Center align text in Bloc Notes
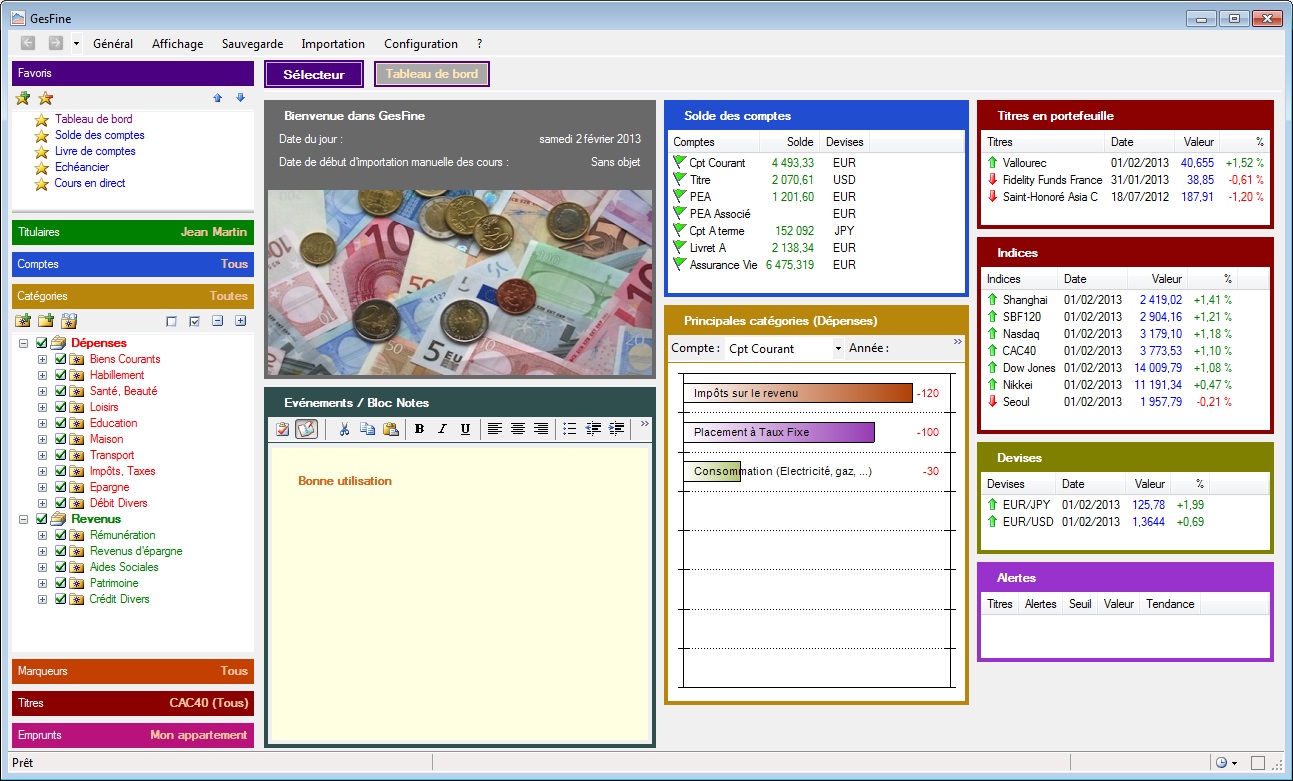Viewport: 1293px width, 781px height. [x=517, y=429]
